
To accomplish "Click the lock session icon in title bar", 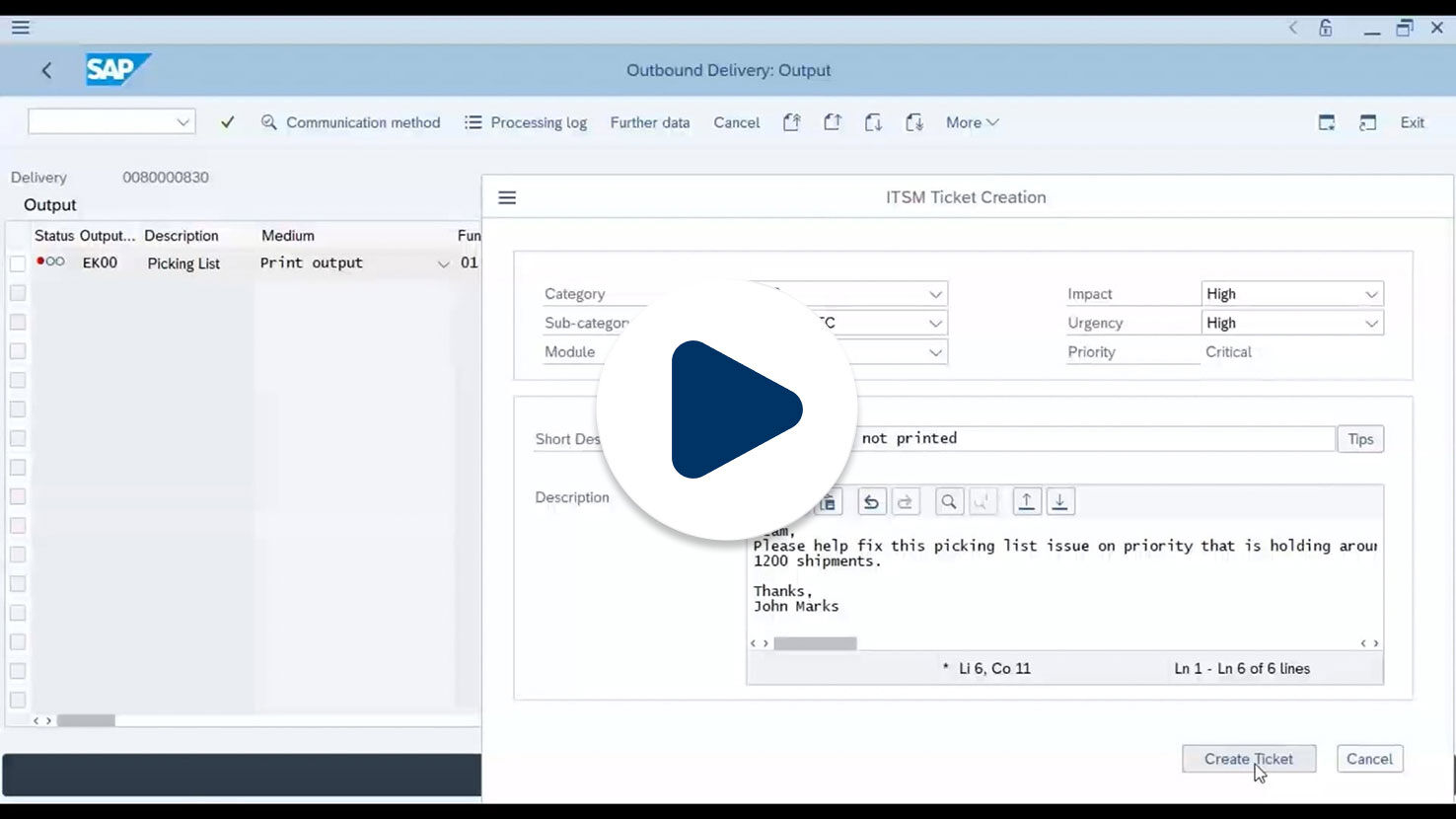I will (1326, 28).
